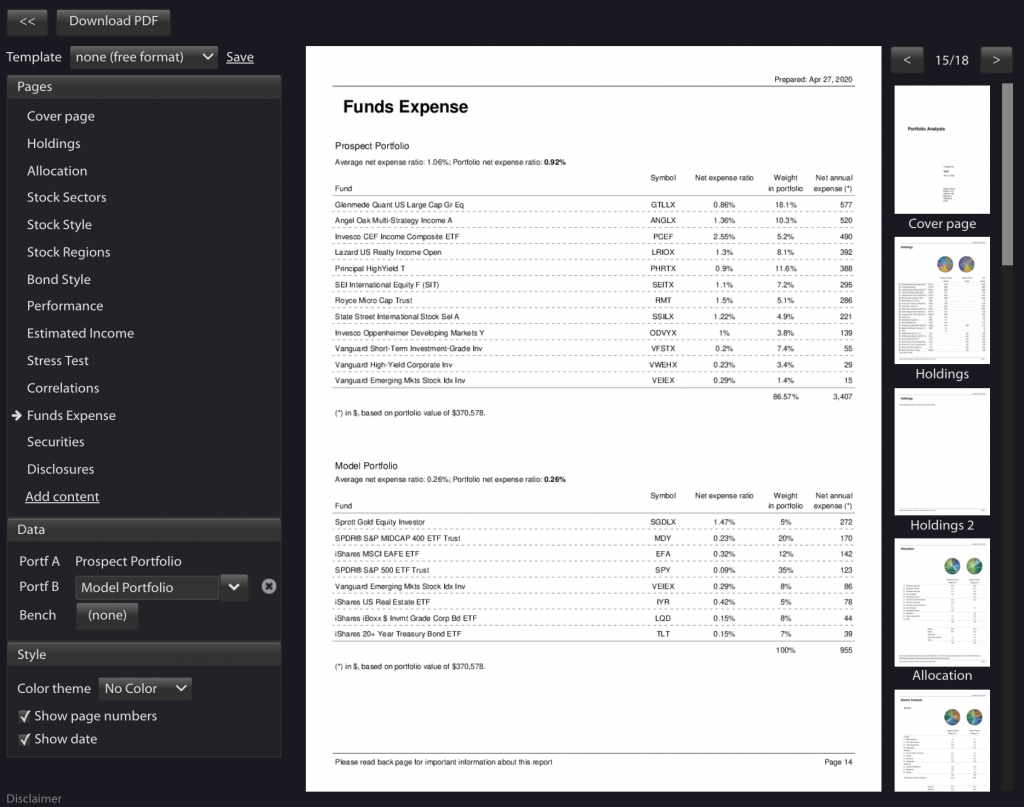Click the Page 14 footer label
1024x807 pixels.
coord(838,762)
